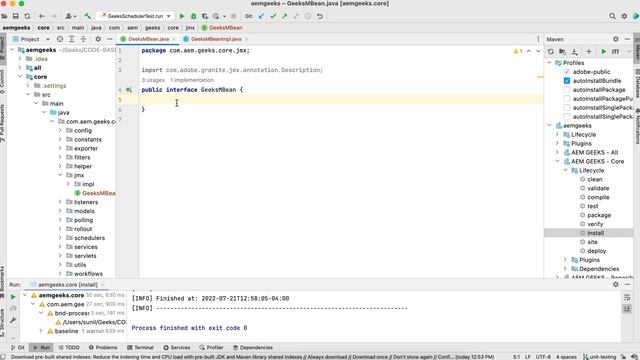
Task: Expand Dependencies node in Maven panel
Action: click(565, 269)
